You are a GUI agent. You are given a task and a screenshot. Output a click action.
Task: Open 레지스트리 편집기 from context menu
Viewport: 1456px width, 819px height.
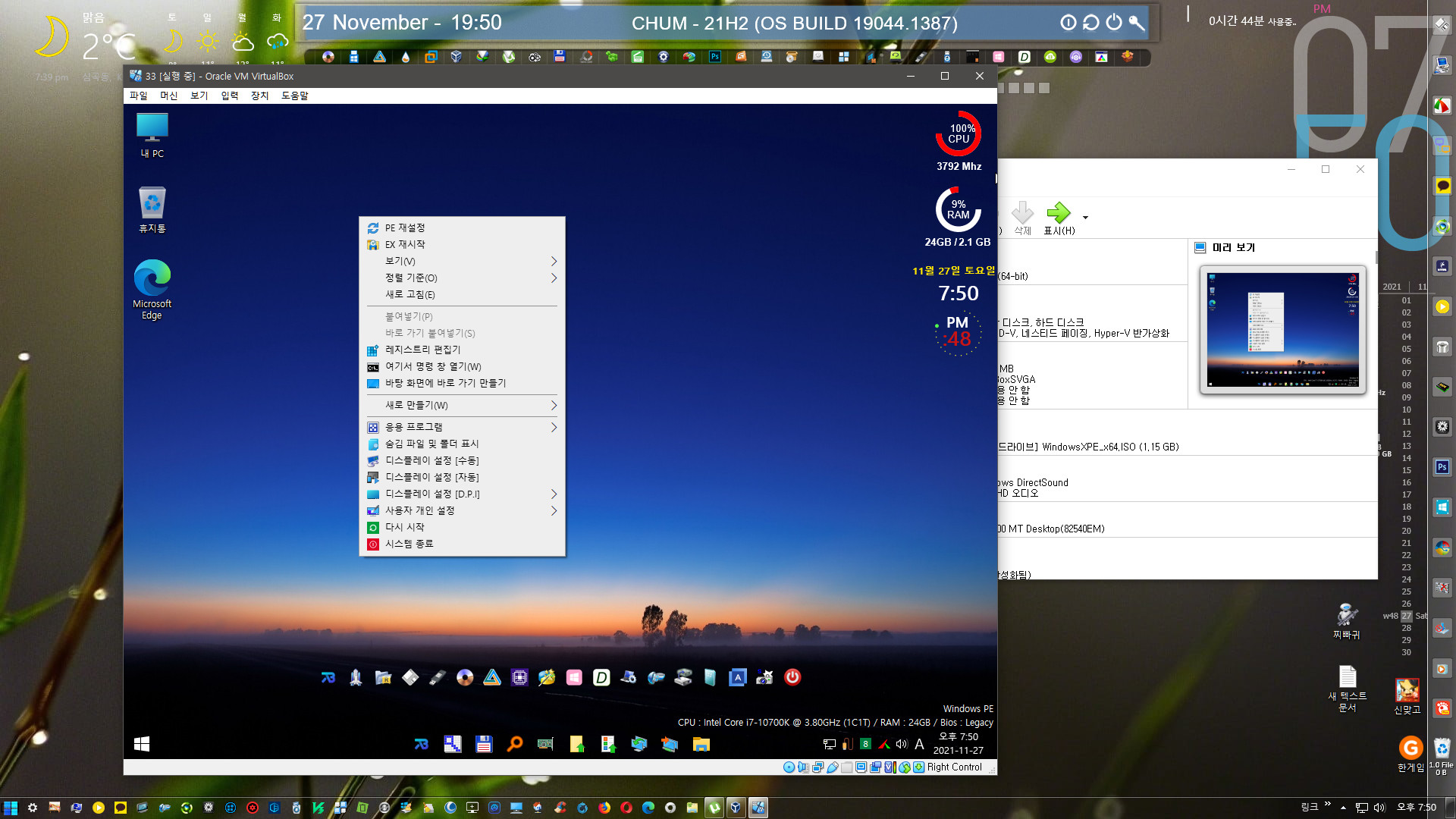pyautogui.click(x=462, y=350)
